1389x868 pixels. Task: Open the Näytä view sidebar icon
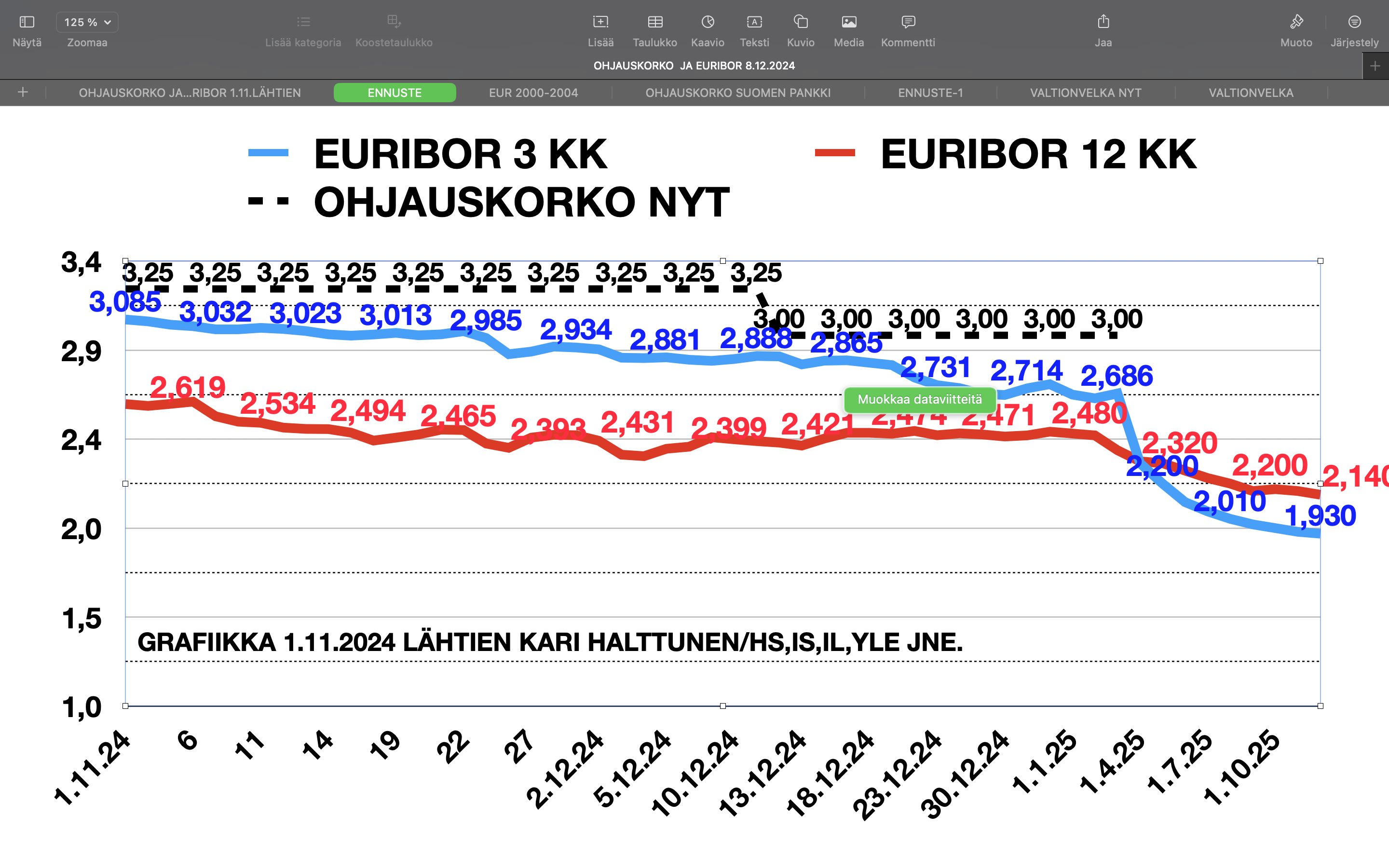(x=27, y=22)
